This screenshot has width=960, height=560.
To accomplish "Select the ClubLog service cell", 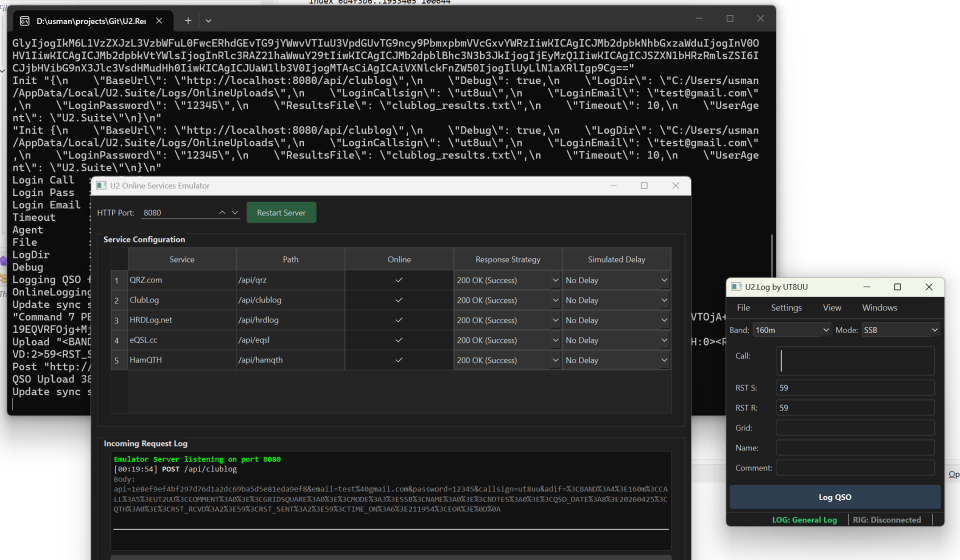I will pos(182,300).
